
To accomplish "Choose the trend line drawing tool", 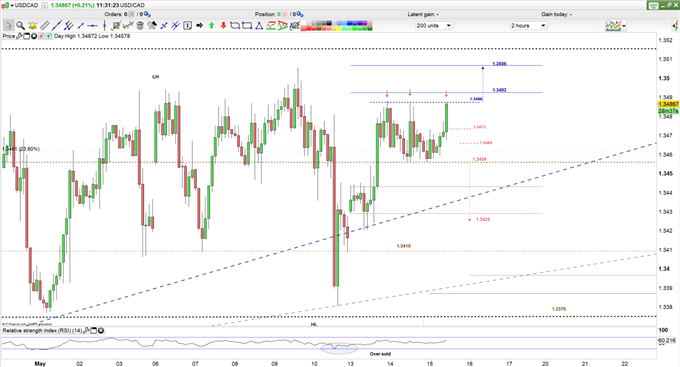I will (x=56, y=26).
